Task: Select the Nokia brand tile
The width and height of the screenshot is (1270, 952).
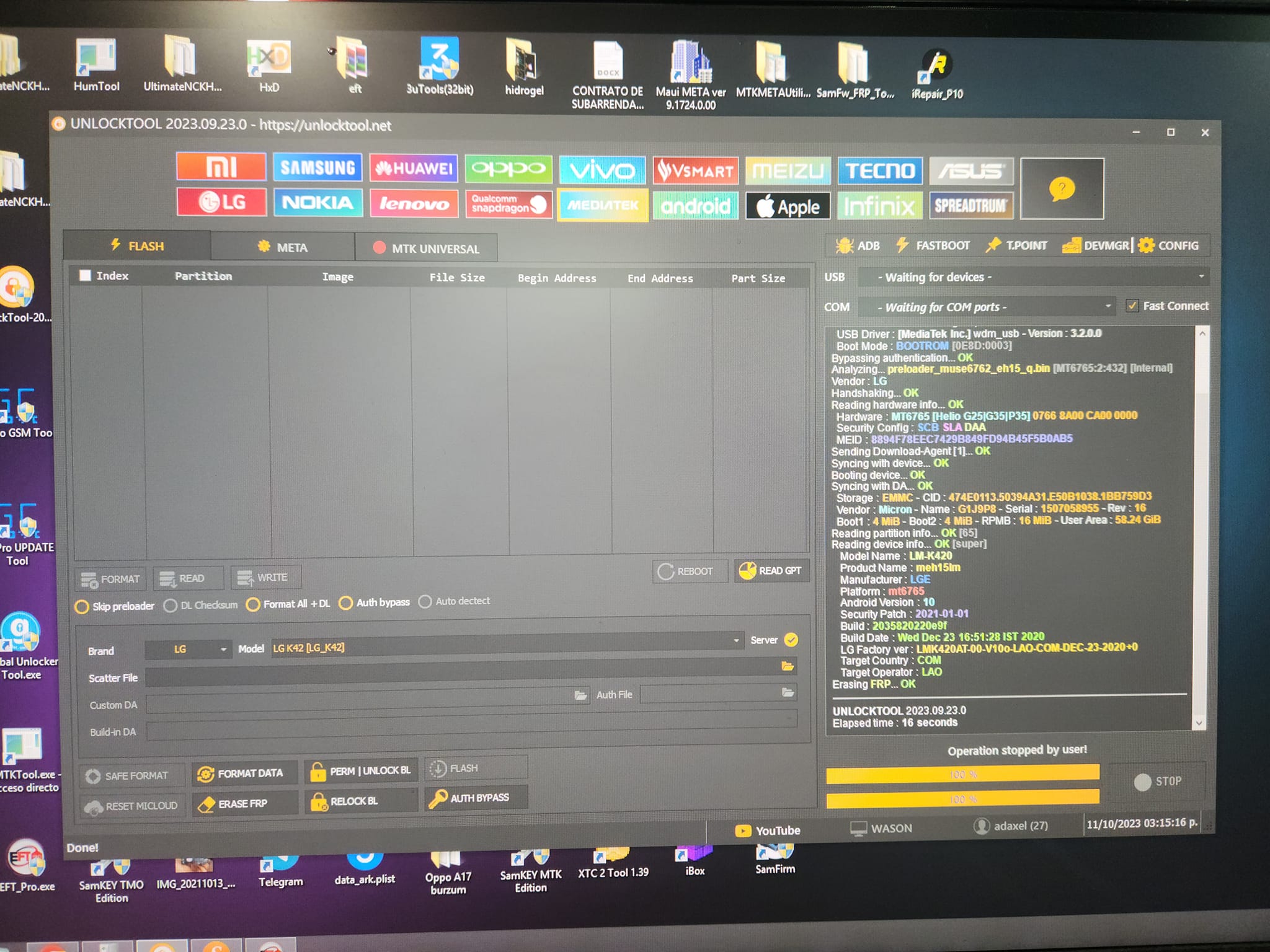Action: 318,203
